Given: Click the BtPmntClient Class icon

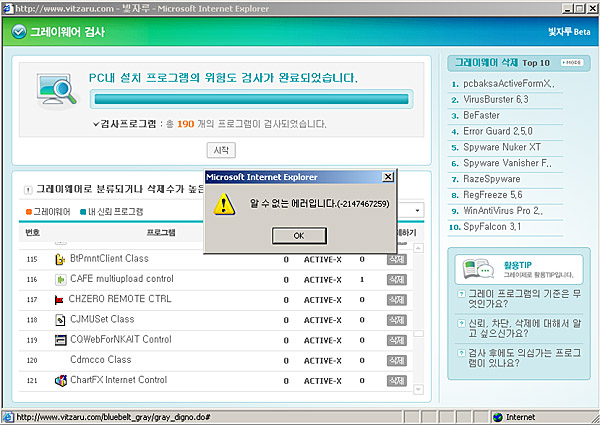Looking at the screenshot, I should point(60,259).
